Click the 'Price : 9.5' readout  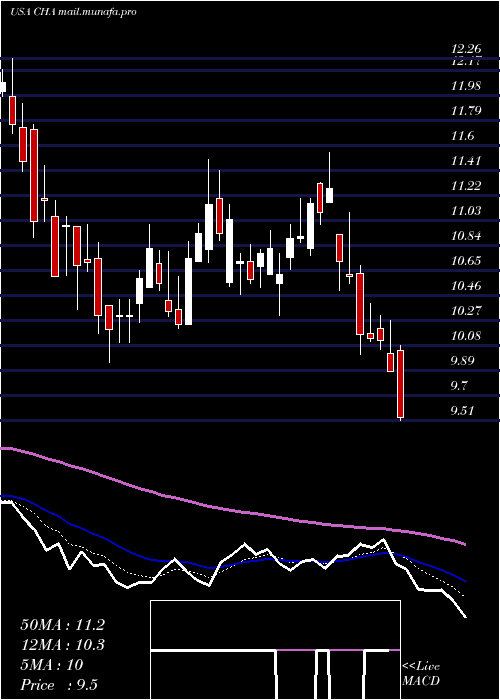click(x=59, y=685)
